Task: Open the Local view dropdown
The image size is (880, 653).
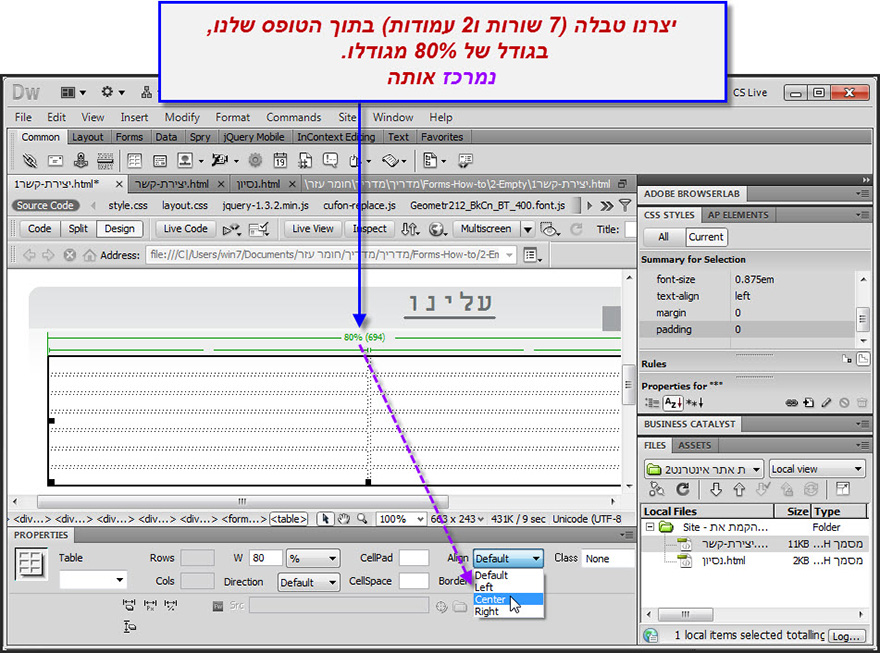Action: click(x=817, y=469)
